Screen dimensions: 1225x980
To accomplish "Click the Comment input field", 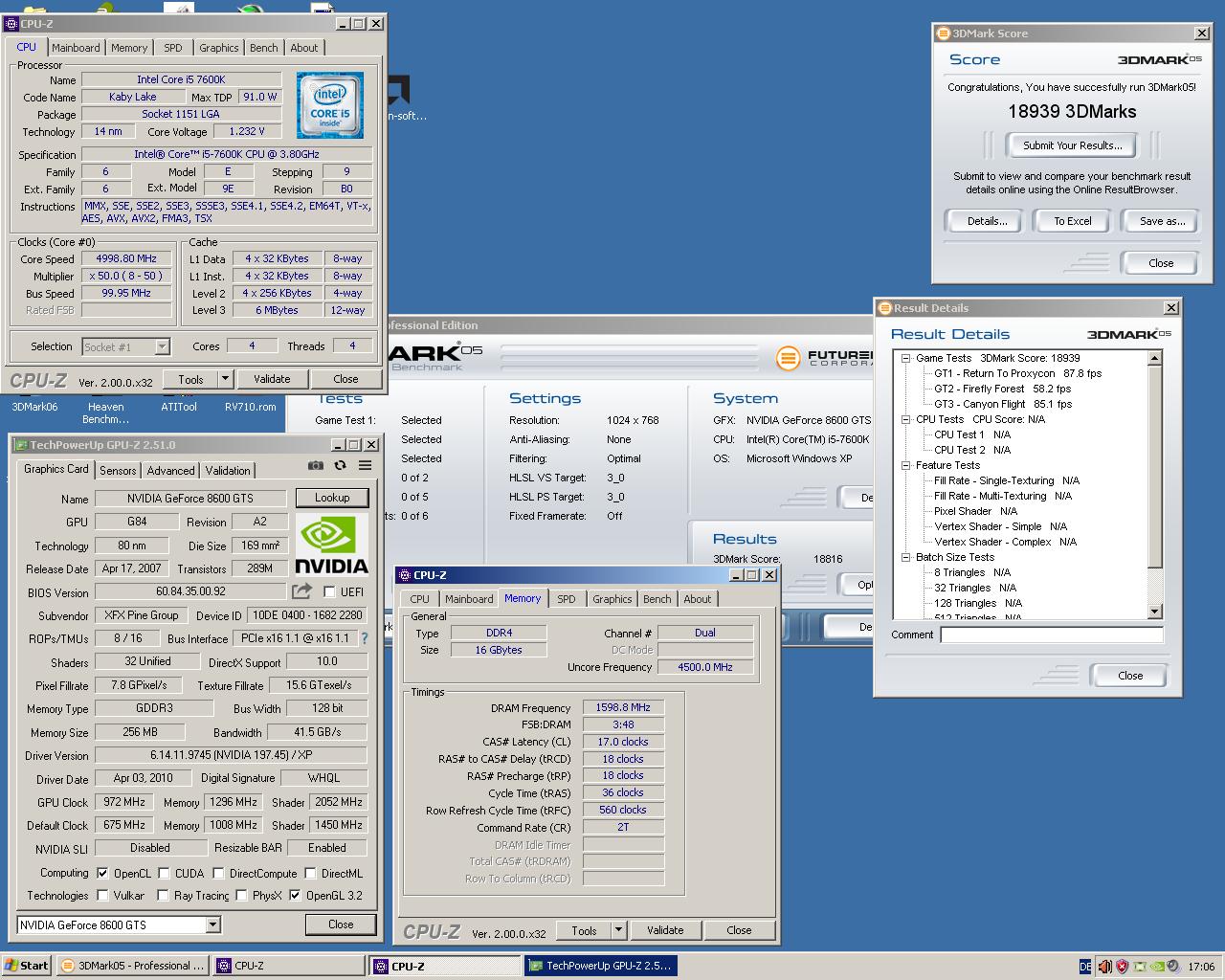I will point(1051,635).
